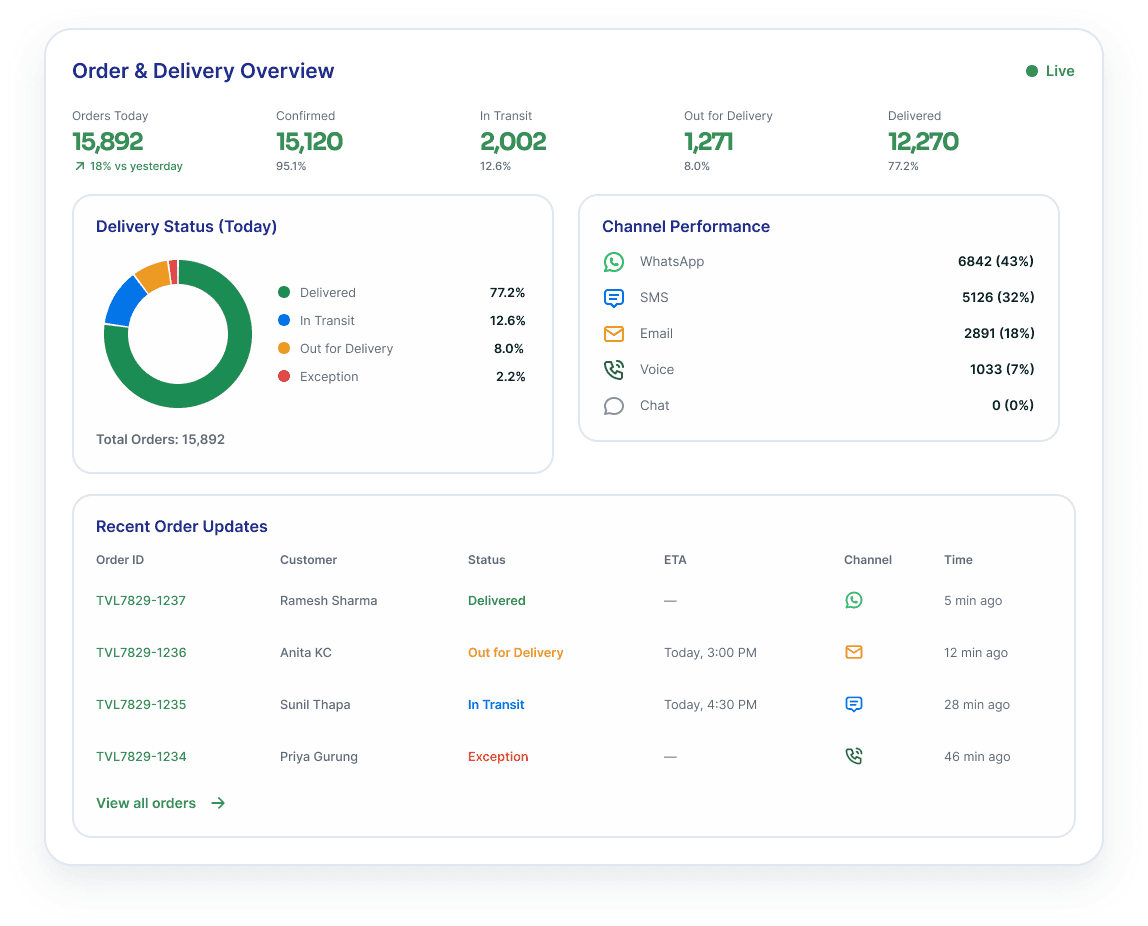
Task: Click the Channel column header
Action: click(x=868, y=560)
